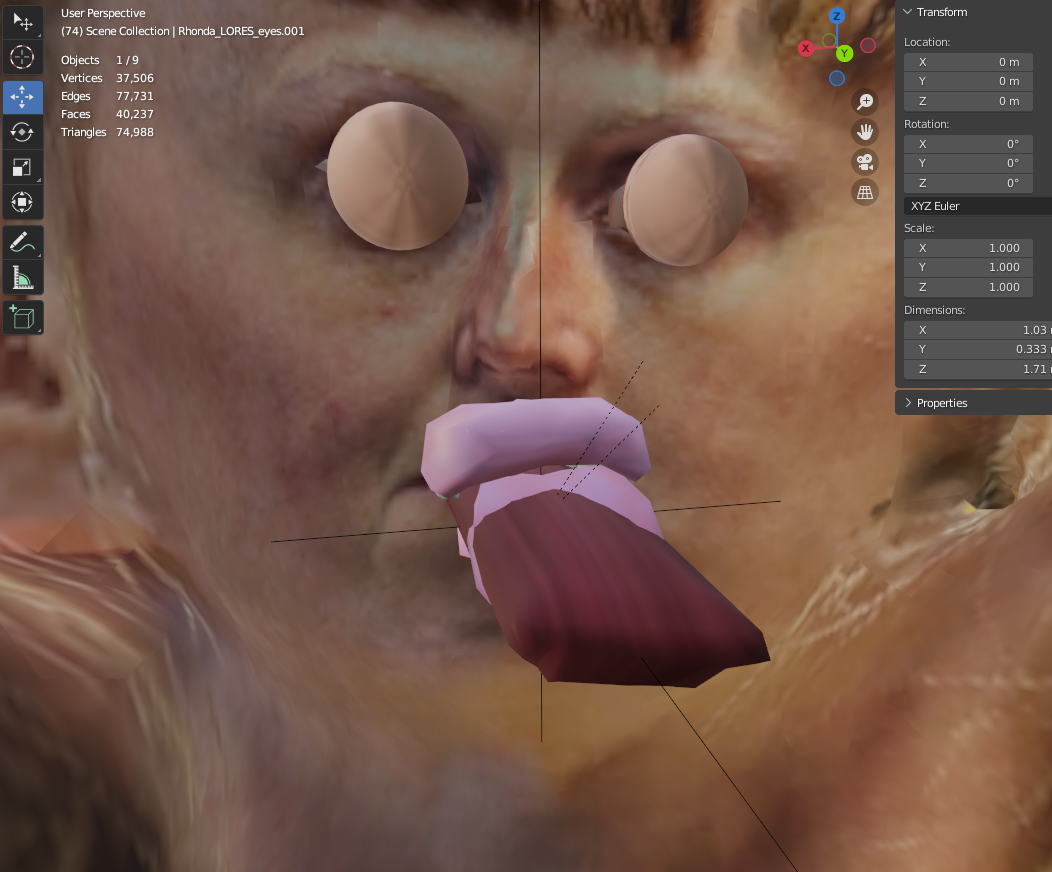The height and width of the screenshot is (872, 1052).
Task: Click the negative X red gizmo circle
Action: click(868, 46)
